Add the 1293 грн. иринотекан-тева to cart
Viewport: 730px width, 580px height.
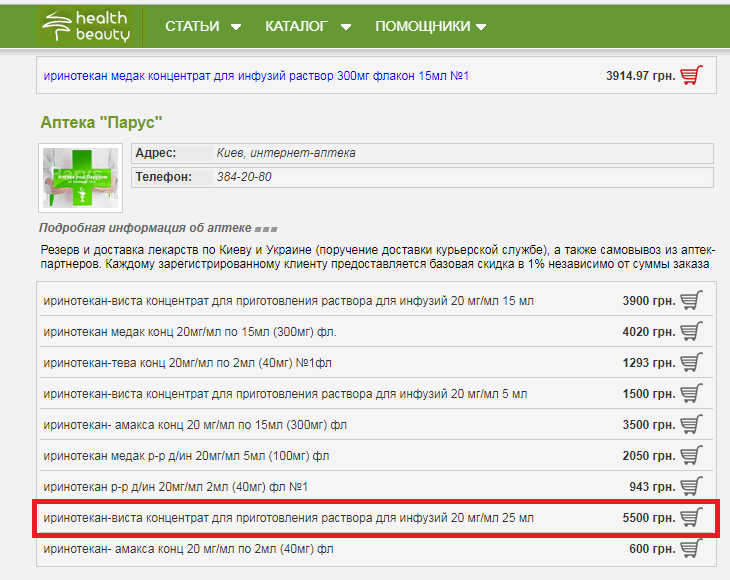691,362
